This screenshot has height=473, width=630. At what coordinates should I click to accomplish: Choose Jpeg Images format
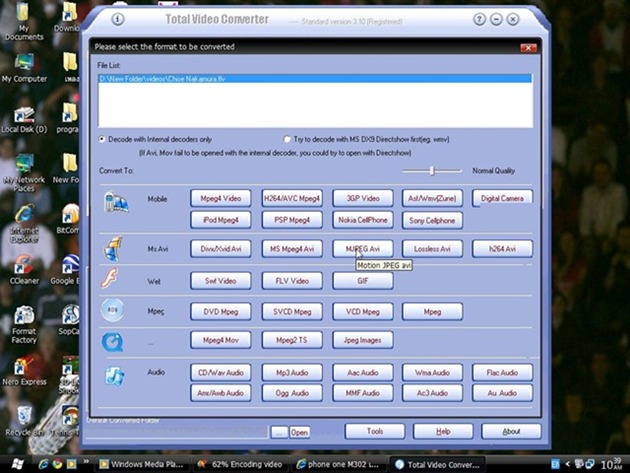pyautogui.click(x=362, y=340)
